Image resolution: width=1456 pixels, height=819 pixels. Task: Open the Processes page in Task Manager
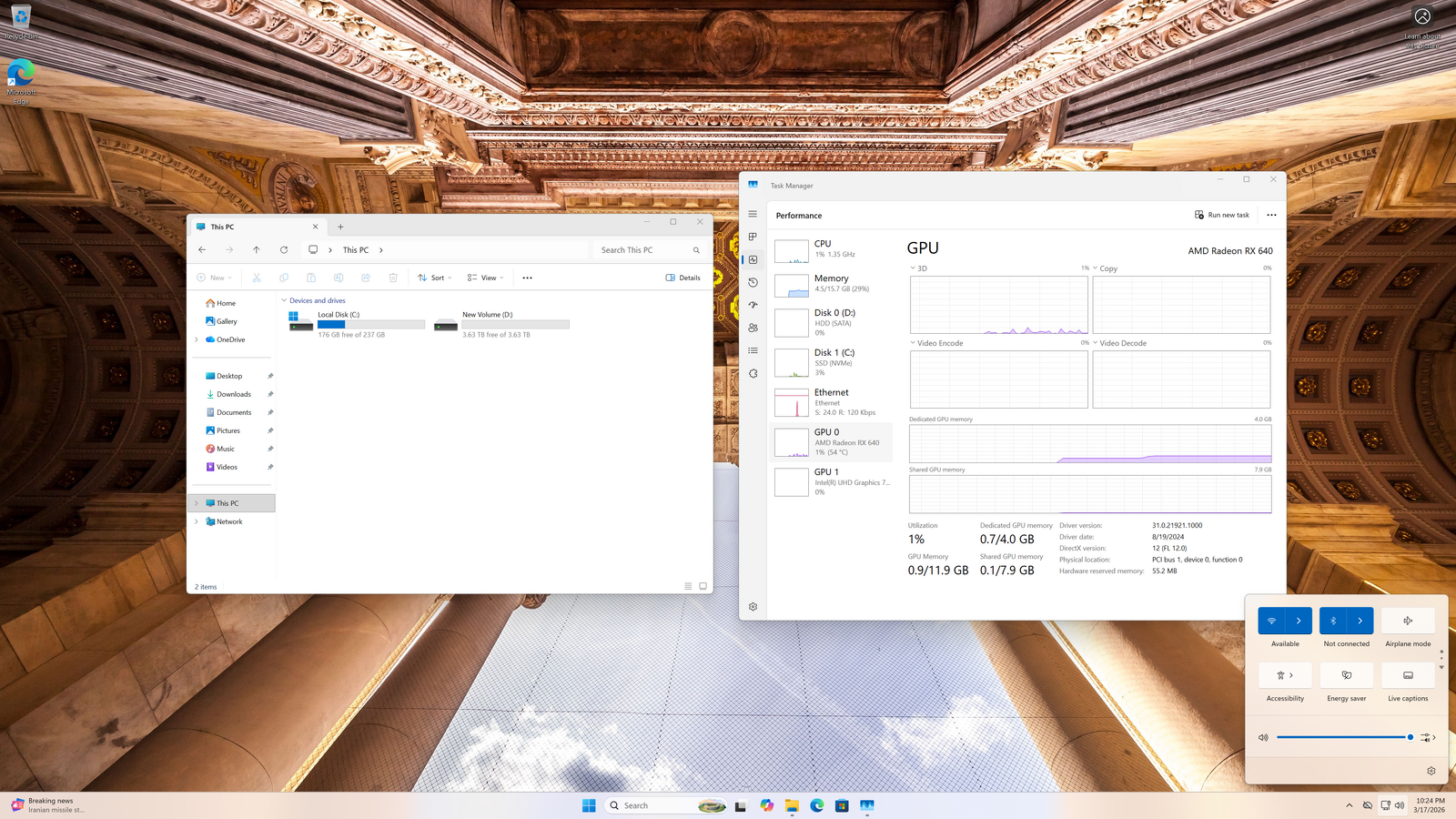point(753,237)
